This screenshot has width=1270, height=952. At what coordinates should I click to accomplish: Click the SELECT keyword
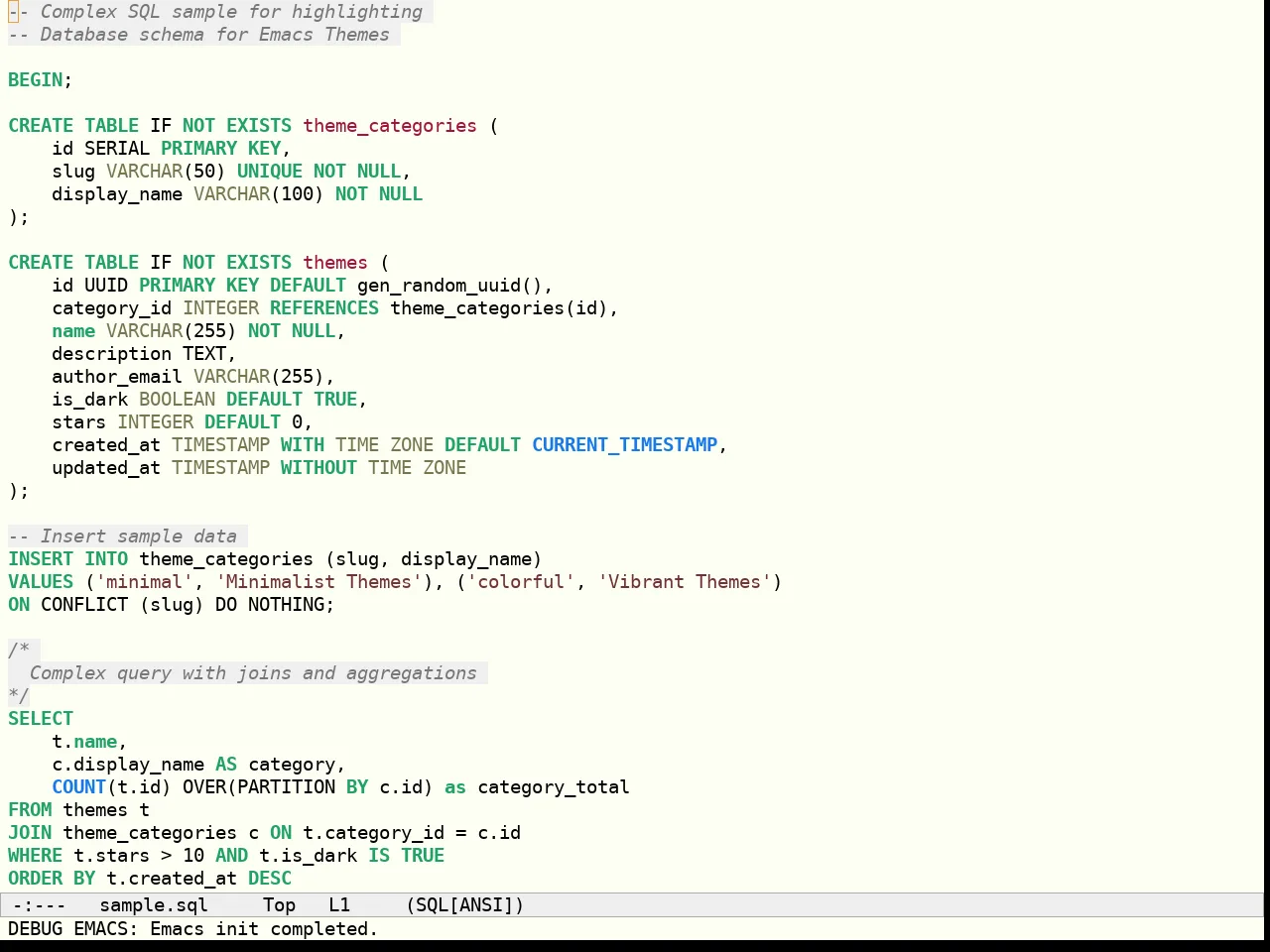coord(41,719)
